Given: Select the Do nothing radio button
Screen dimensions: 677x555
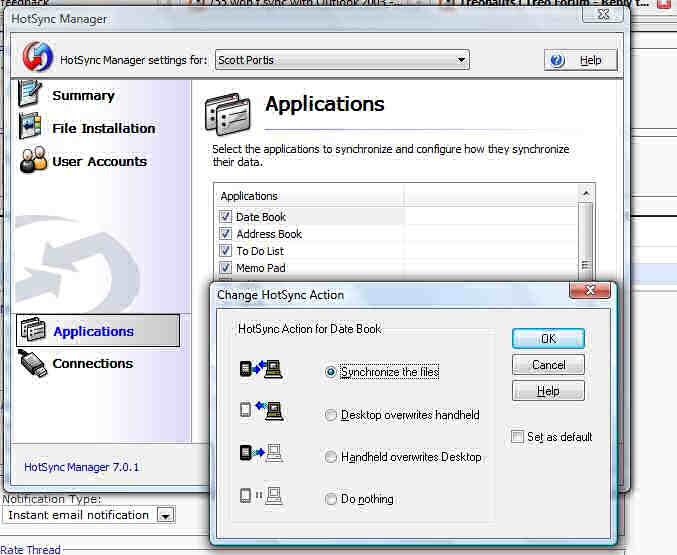Looking at the screenshot, I should pos(330,499).
